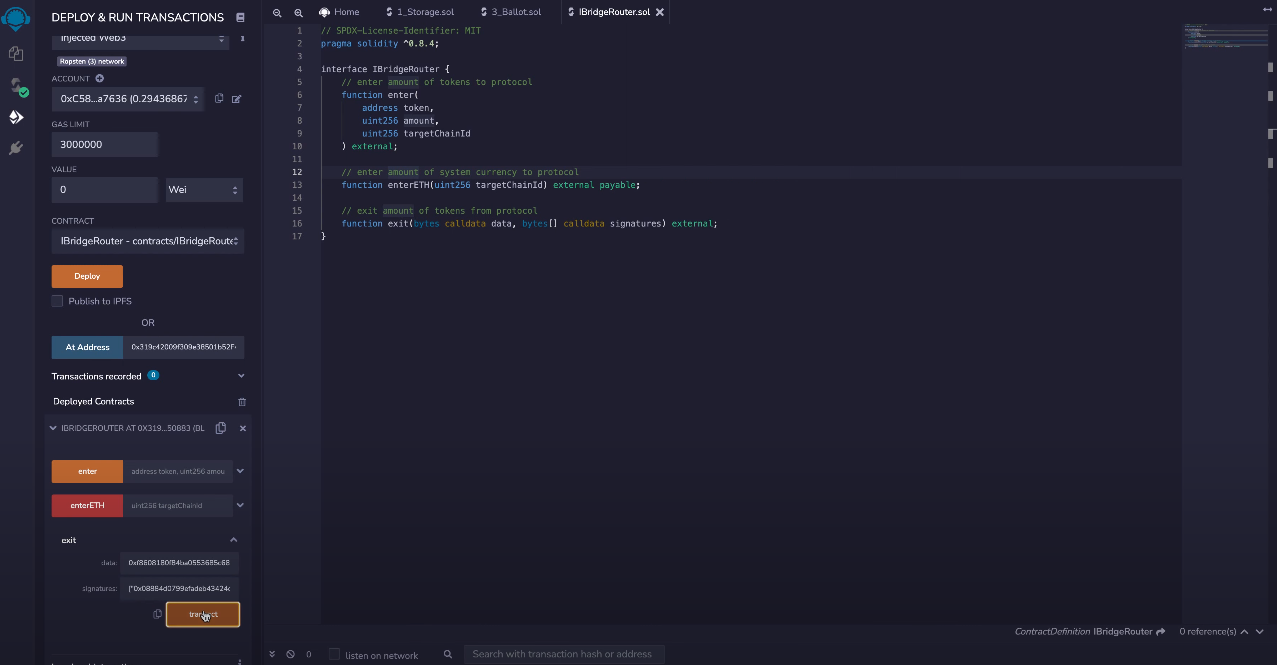Image resolution: width=1277 pixels, height=665 pixels.
Task: Click the sign message edit icon beside account
Action: coord(237,99)
